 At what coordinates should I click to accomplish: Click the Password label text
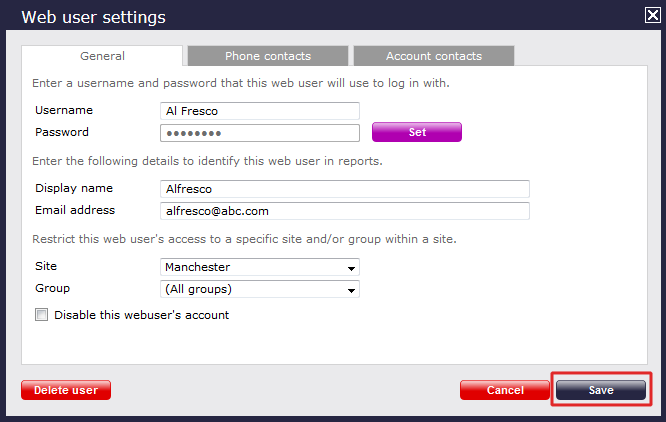(62, 132)
